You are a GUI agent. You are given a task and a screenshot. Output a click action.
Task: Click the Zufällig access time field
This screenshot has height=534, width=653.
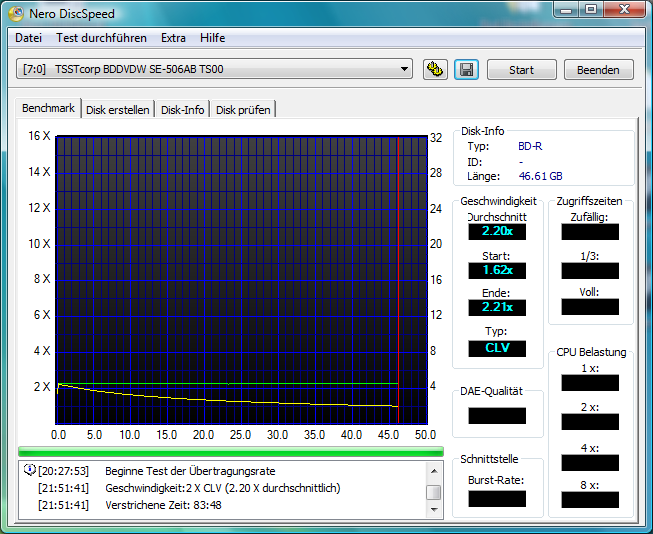click(x=590, y=232)
